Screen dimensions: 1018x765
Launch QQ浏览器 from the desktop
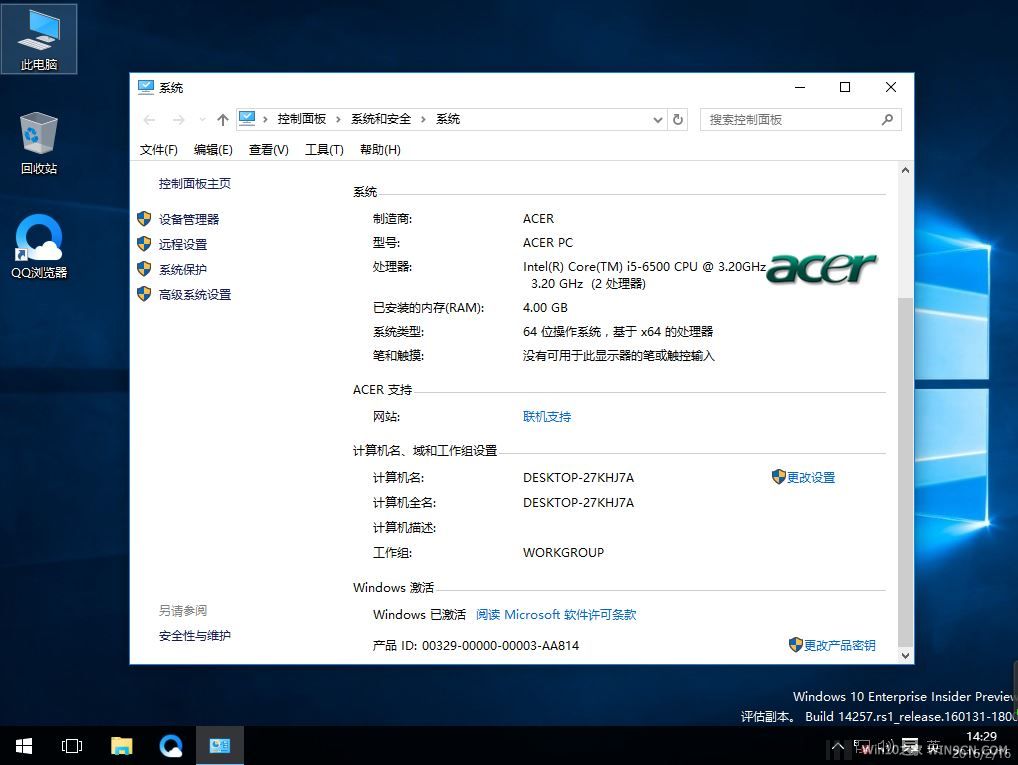point(39,246)
